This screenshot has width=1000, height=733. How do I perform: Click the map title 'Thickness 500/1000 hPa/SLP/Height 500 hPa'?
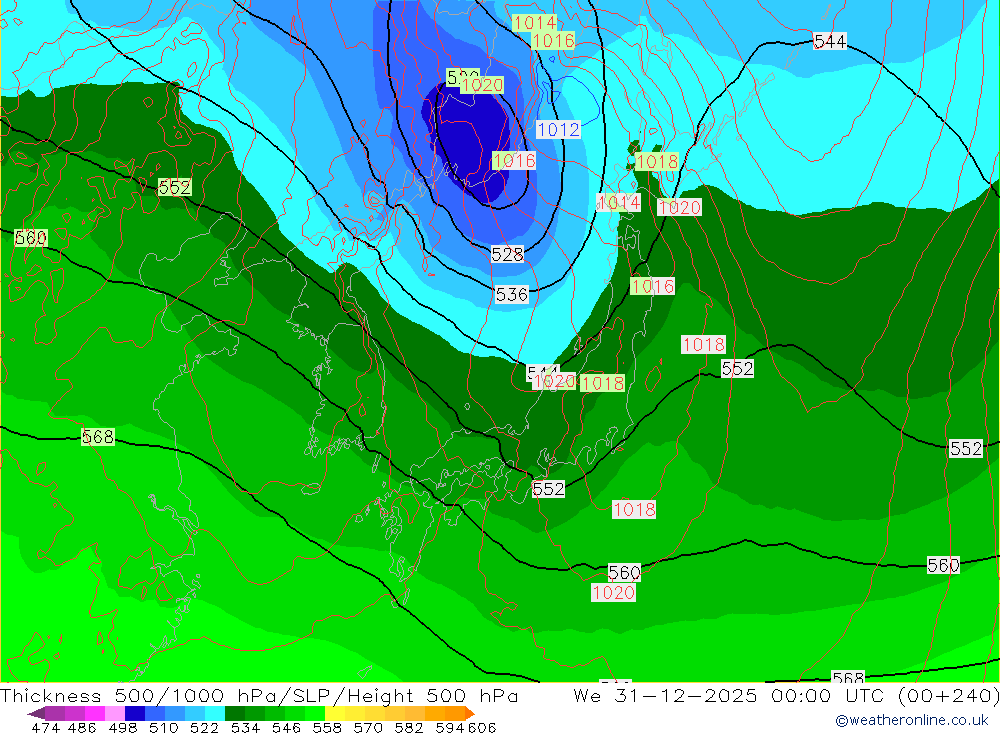tap(259, 695)
